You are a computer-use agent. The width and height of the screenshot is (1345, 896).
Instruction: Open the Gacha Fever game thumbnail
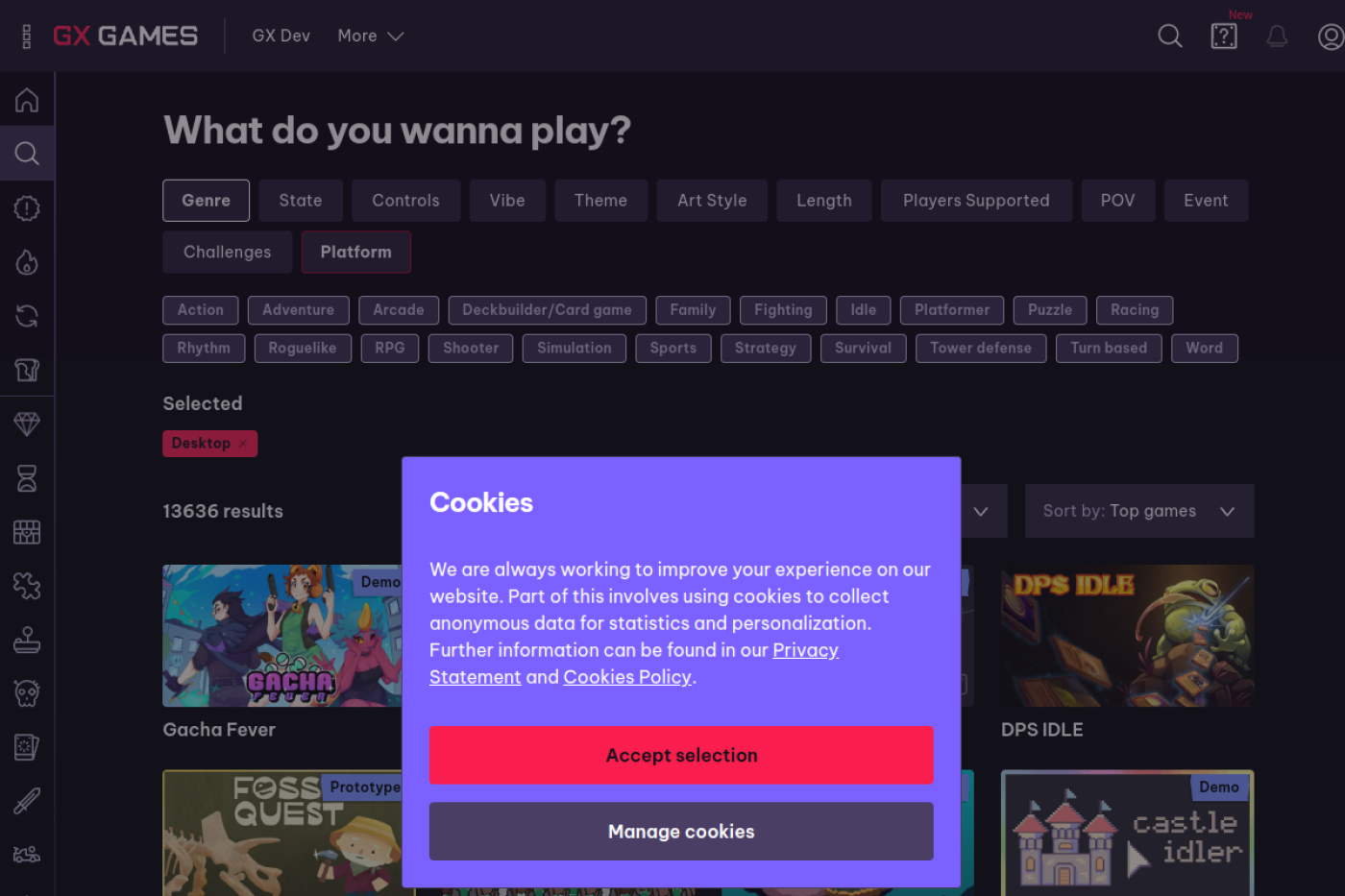pos(282,636)
